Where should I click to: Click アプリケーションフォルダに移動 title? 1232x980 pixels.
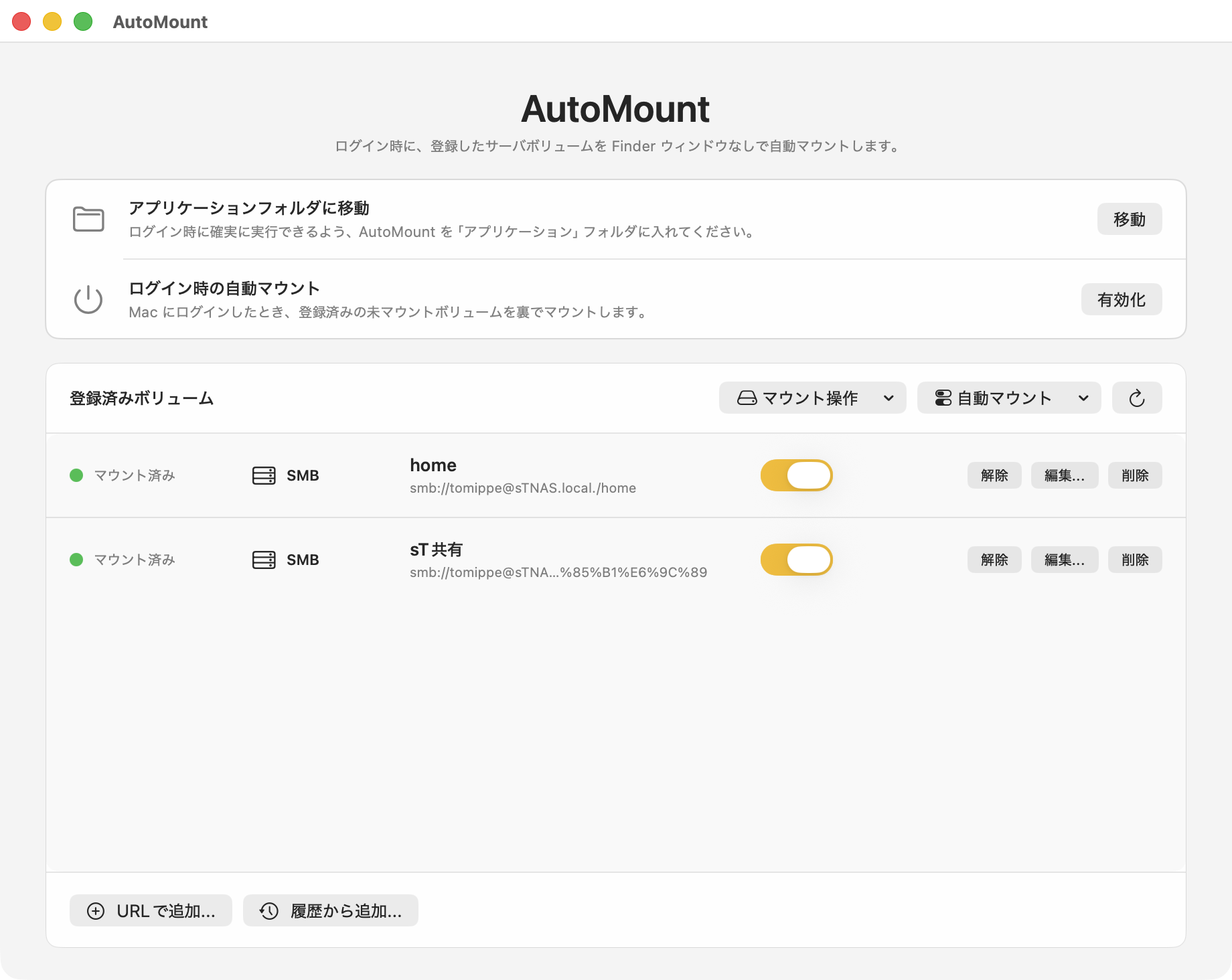pyautogui.click(x=249, y=208)
